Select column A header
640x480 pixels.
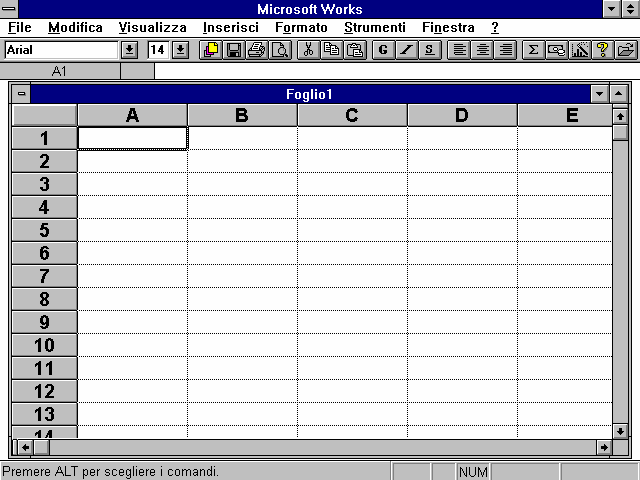pos(132,116)
